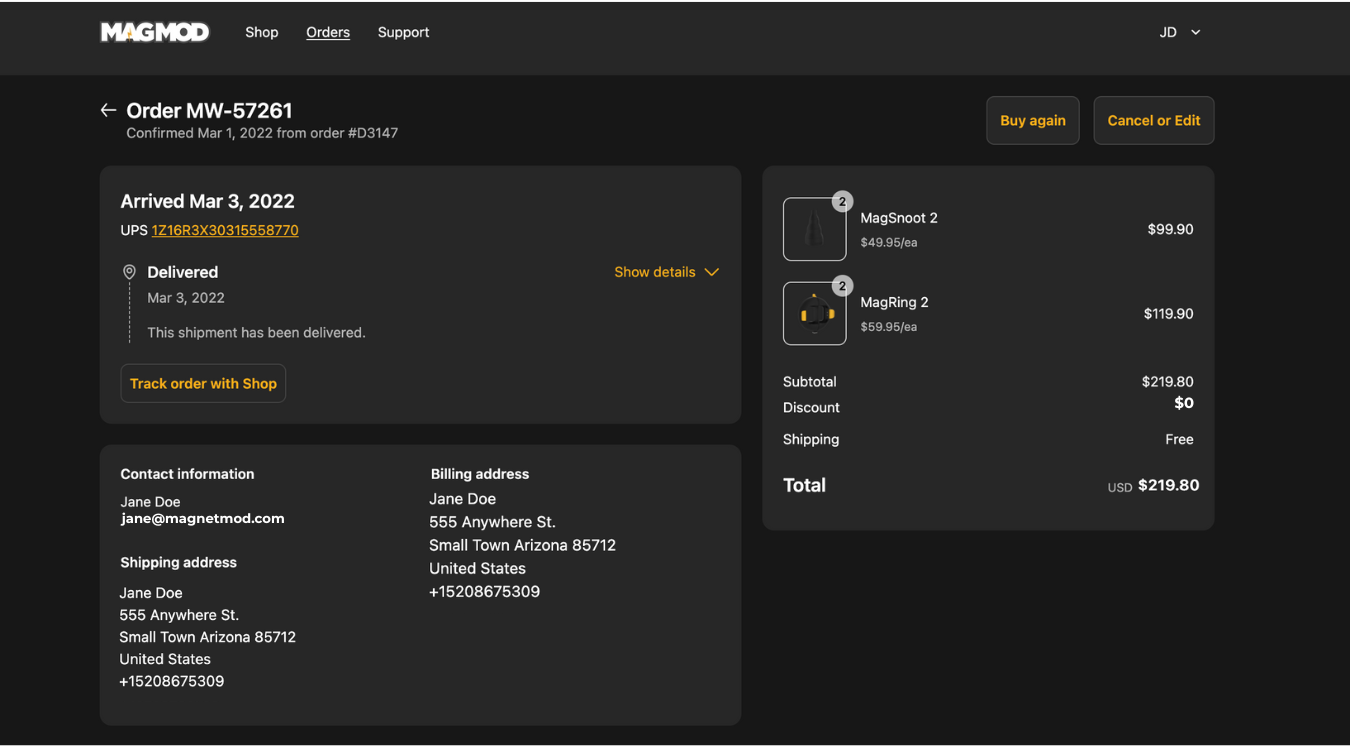
Task: Click the MagSnoot 2 product name
Action: click(899, 218)
